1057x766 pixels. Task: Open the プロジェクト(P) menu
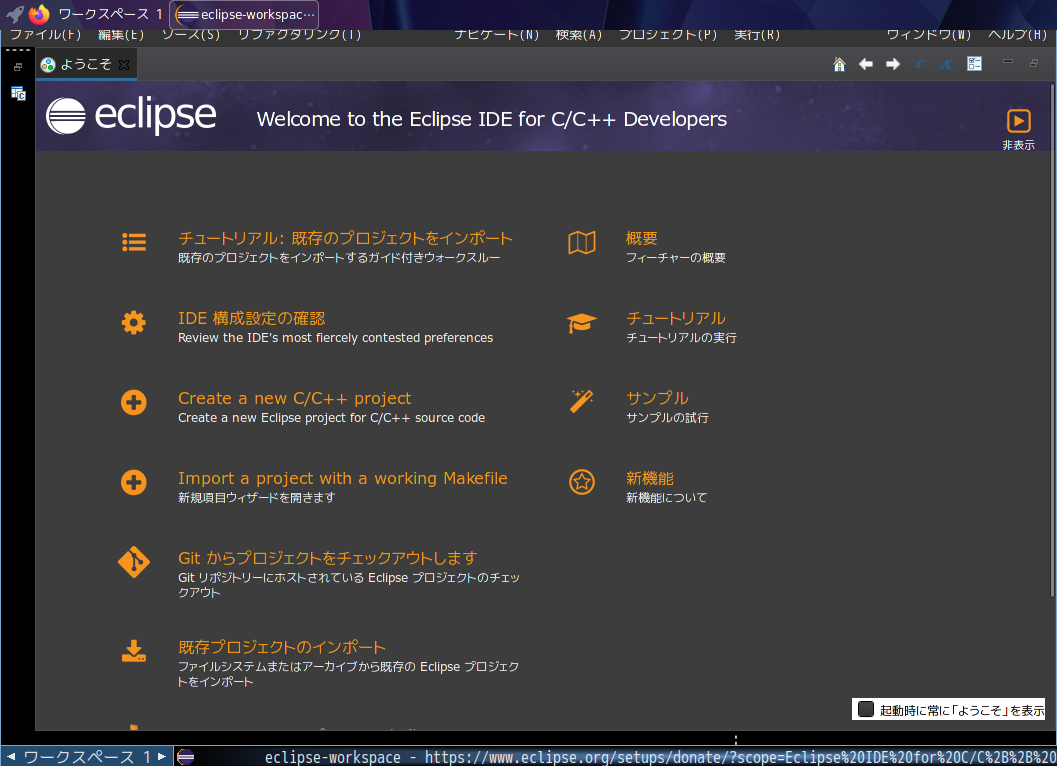(668, 34)
